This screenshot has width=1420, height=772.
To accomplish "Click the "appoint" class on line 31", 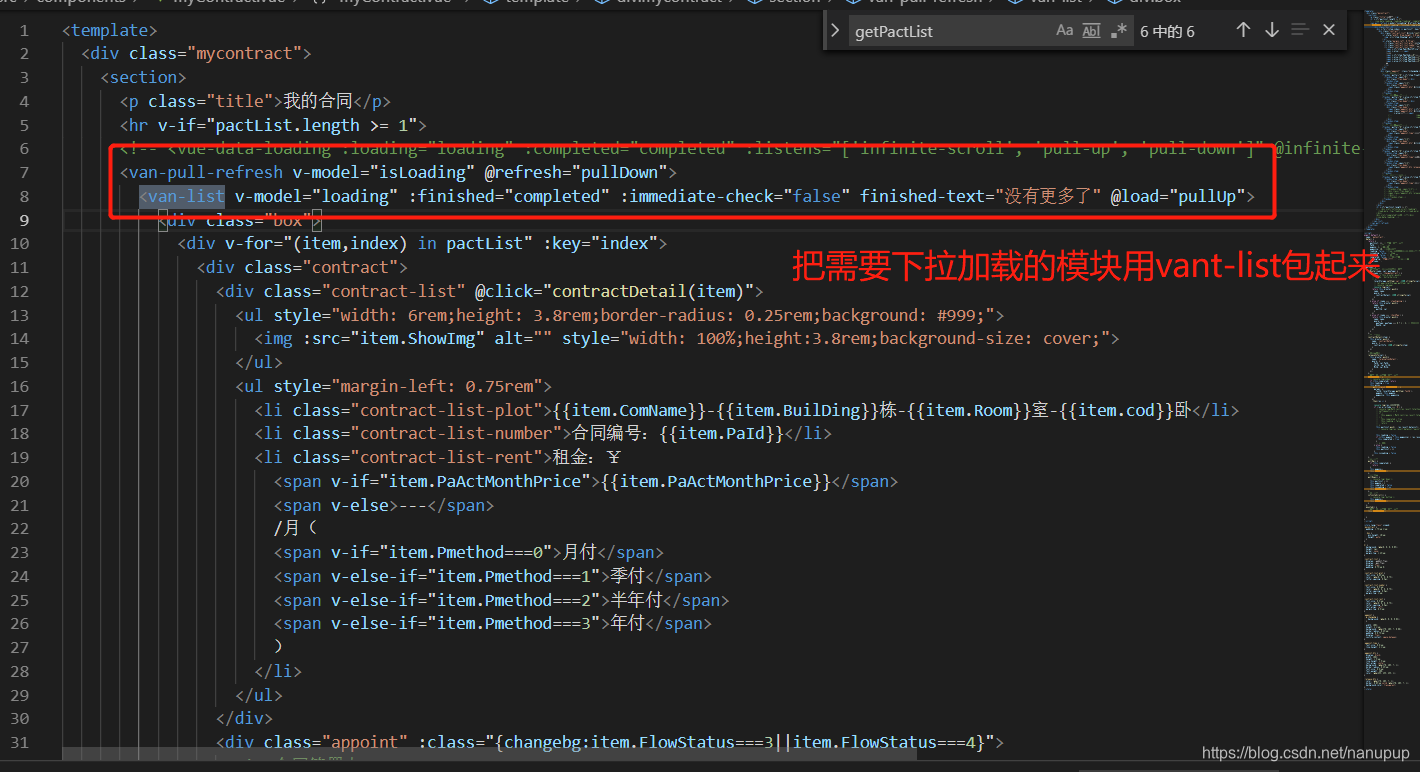I will [x=365, y=742].
